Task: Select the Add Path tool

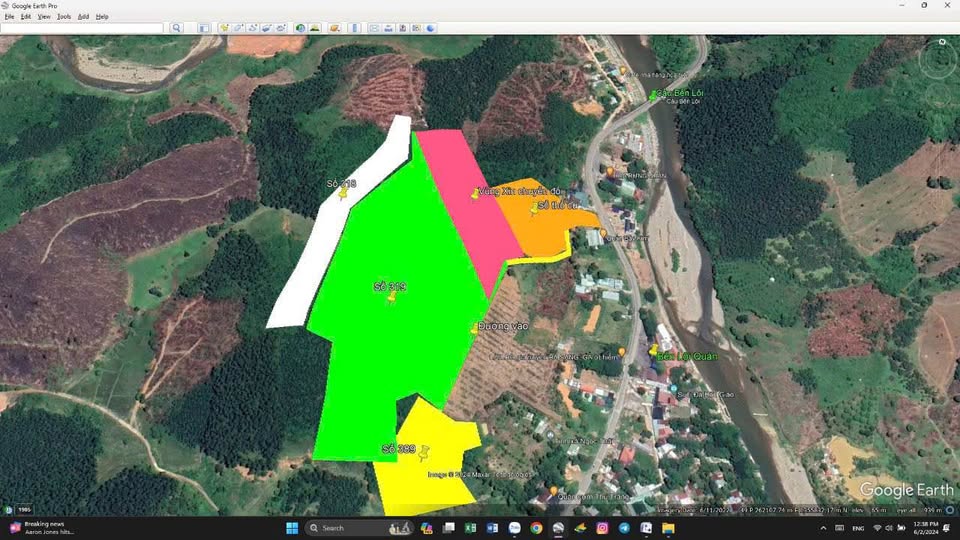Action: coord(252,28)
